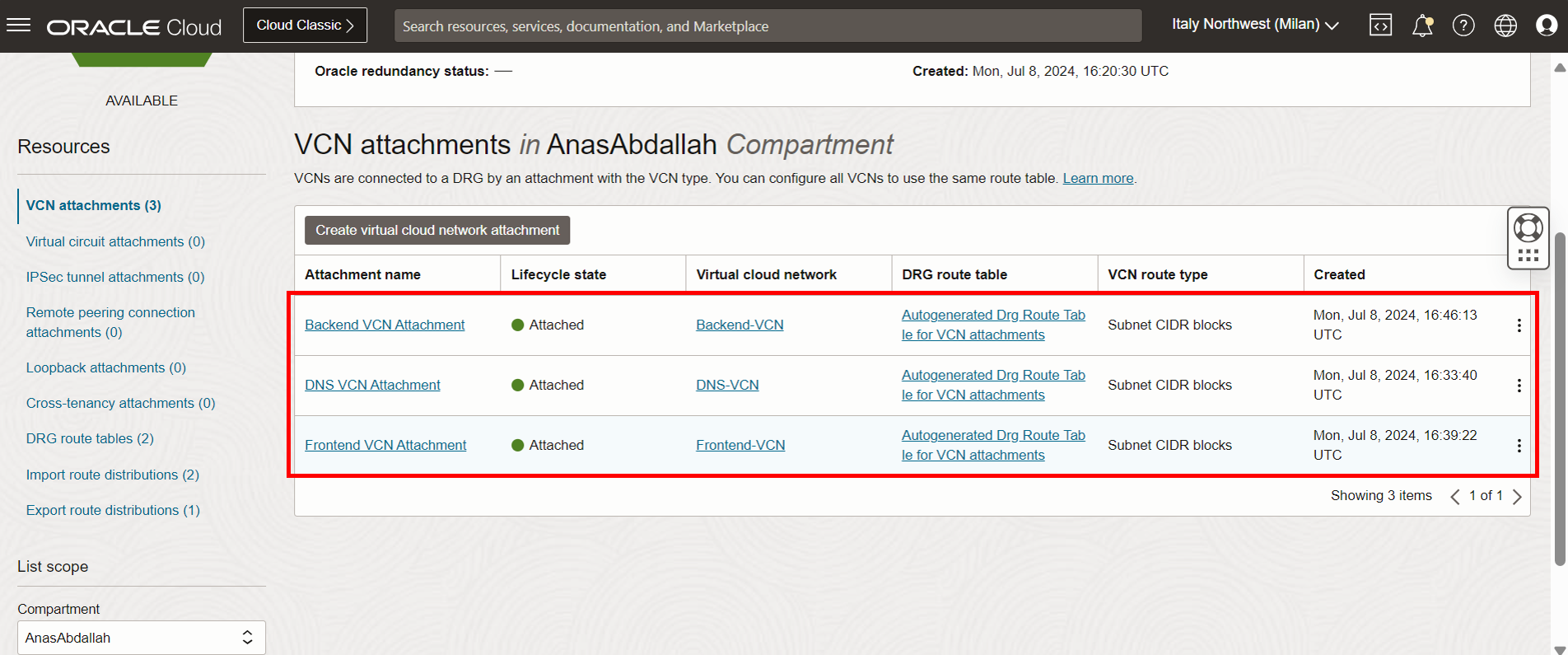Click the Learn more link
Image resolution: width=1568 pixels, height=655 pixels.
[1098, 178]
